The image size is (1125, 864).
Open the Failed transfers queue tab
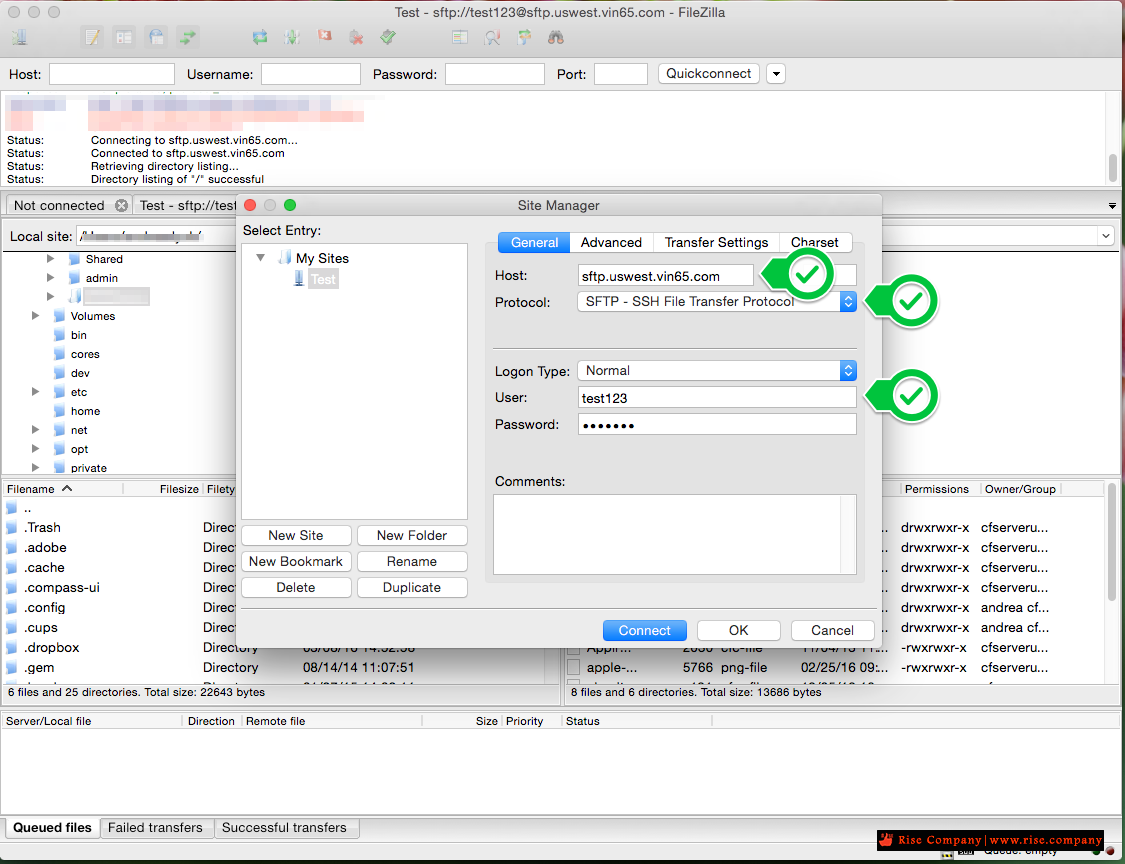coord(155,827)
